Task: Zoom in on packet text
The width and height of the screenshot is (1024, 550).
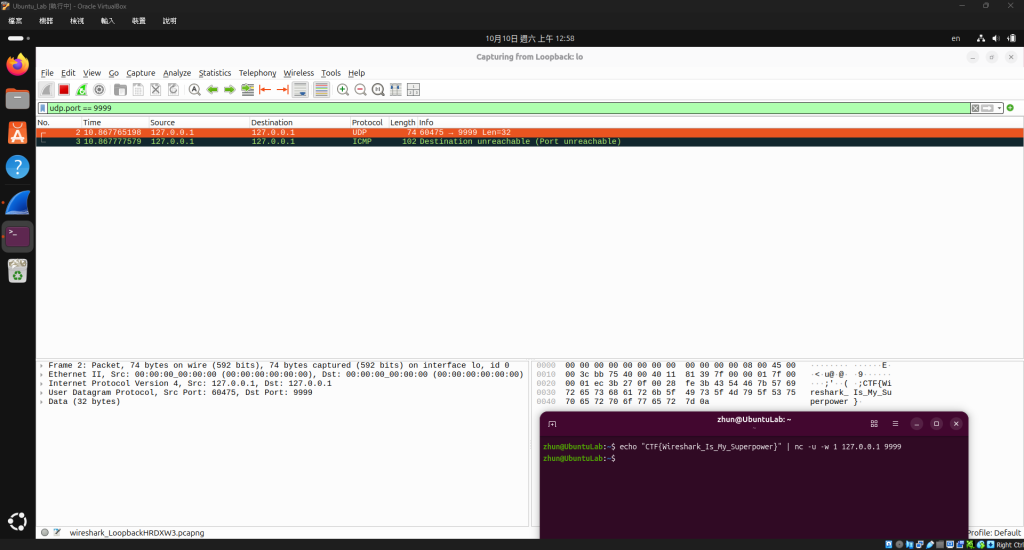Action: (x=343, y=89)
